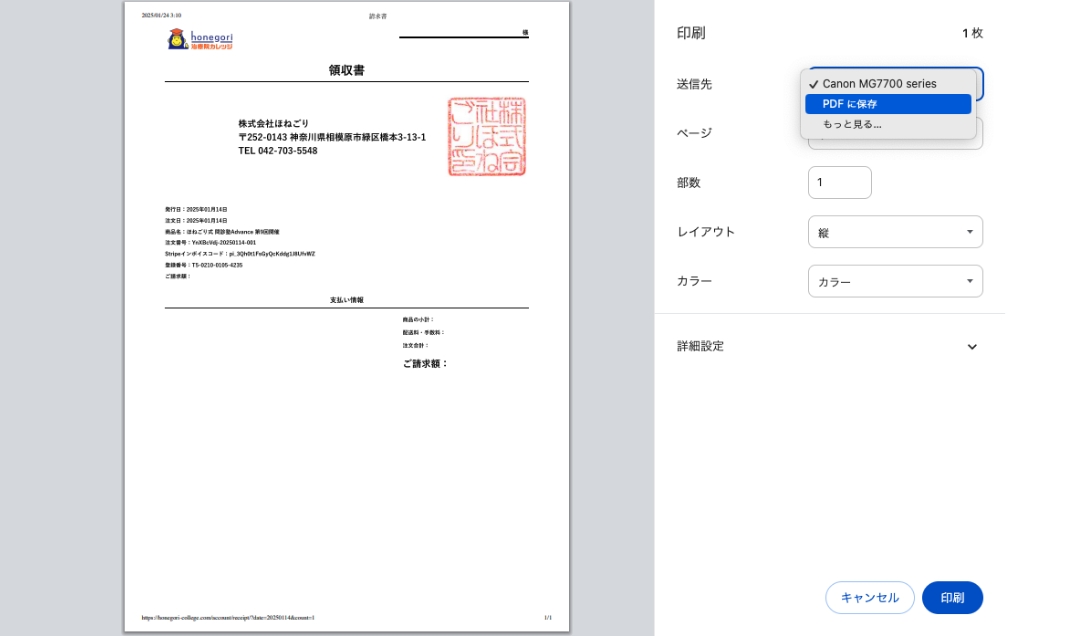Click the ページ dropdown behind the menu
Screen dimensions: 1080x636
click(895, 143)
